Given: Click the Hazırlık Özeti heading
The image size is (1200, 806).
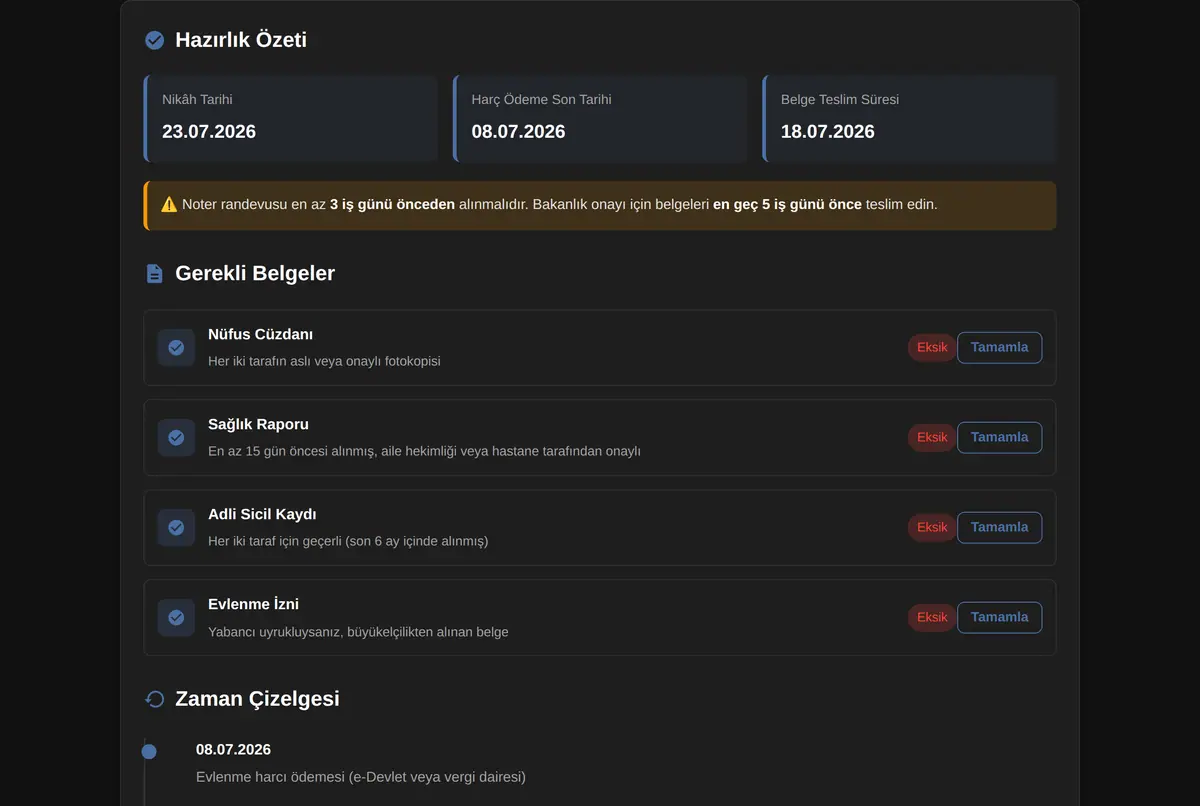Looking at the screenshot, I should pos(241,40).
